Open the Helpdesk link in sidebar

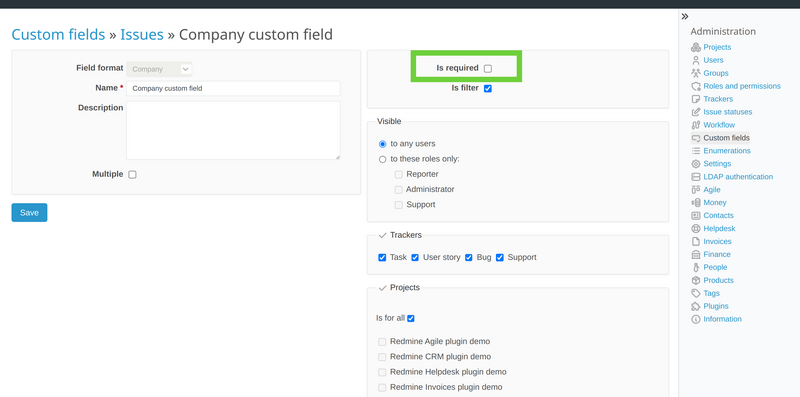[719, 229]
